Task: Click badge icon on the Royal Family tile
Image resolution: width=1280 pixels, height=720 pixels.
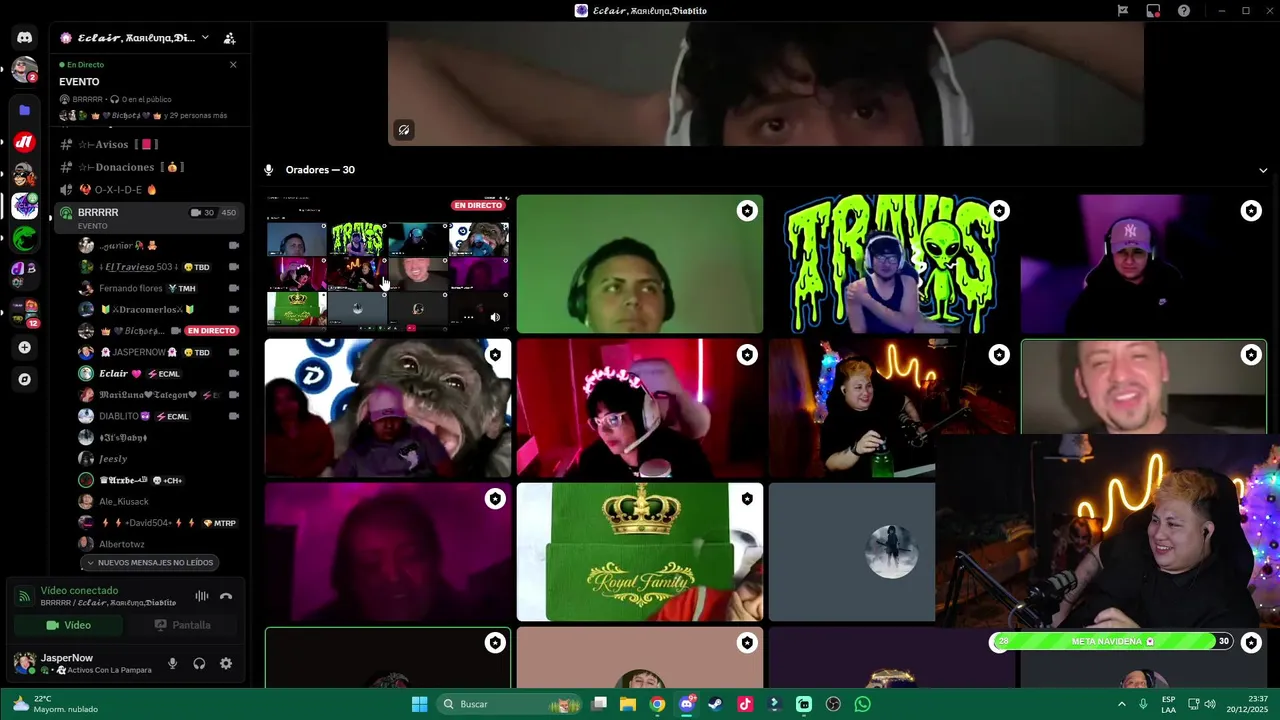Action: tap(747, 498)
